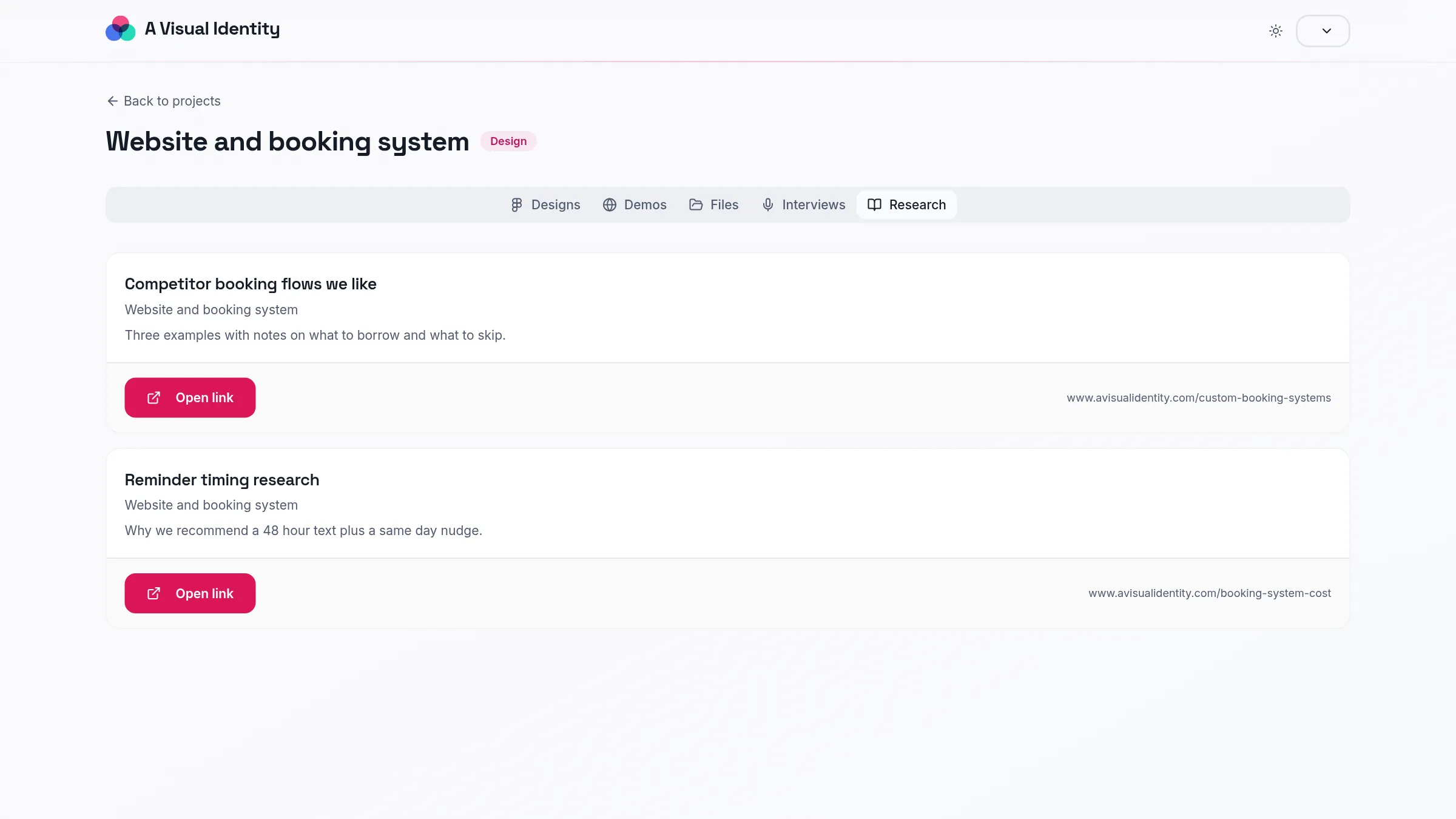Screen dimensions: 1456x819
Task: Click the folder icon on Files tab
Action: pyautogui.click(x=696, y=205)
